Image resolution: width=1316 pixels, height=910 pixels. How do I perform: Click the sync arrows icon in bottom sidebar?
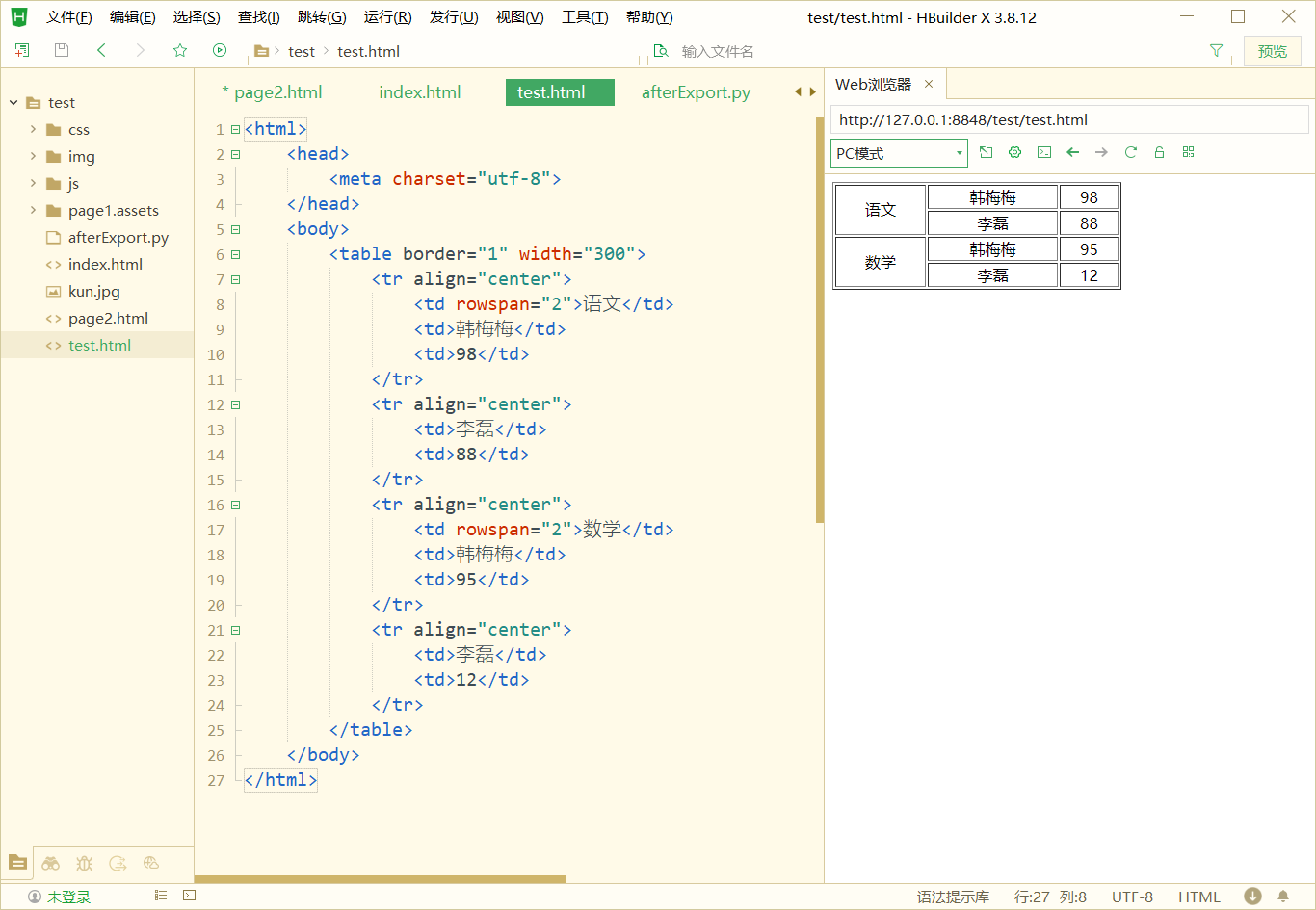[x=118, y=863]
